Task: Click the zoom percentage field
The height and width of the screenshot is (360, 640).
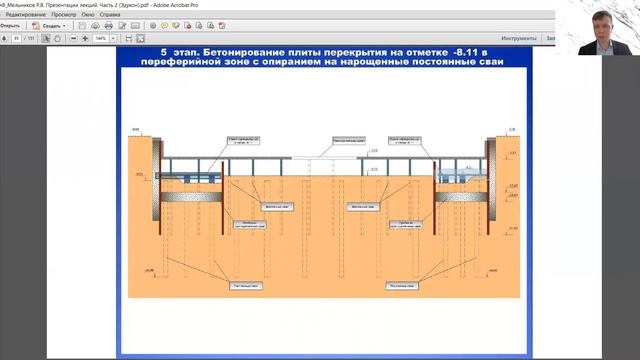Action: 101,38
